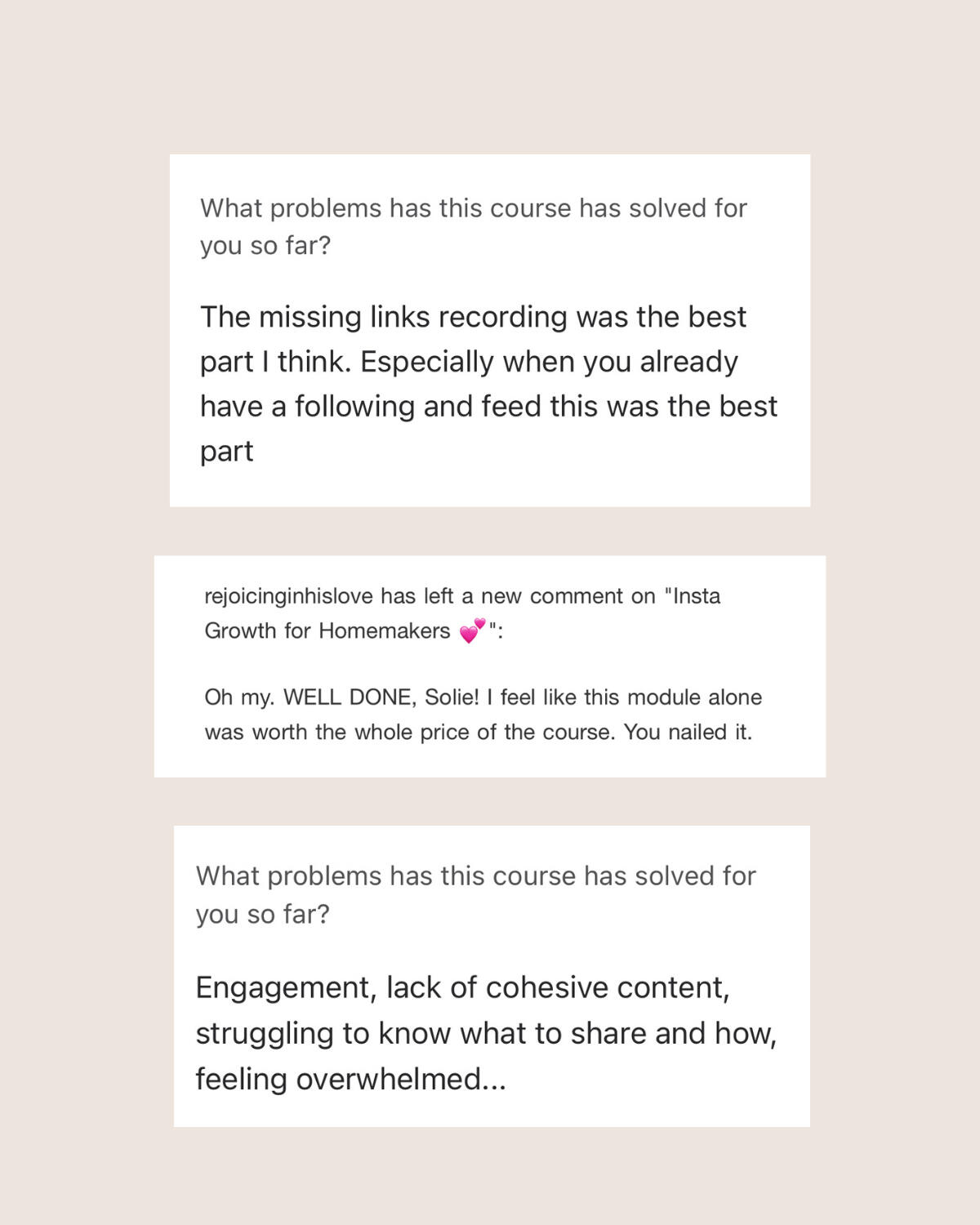Select the top card's question text
This screenshot has height=1225, width=980.
[x=474, y=226]
